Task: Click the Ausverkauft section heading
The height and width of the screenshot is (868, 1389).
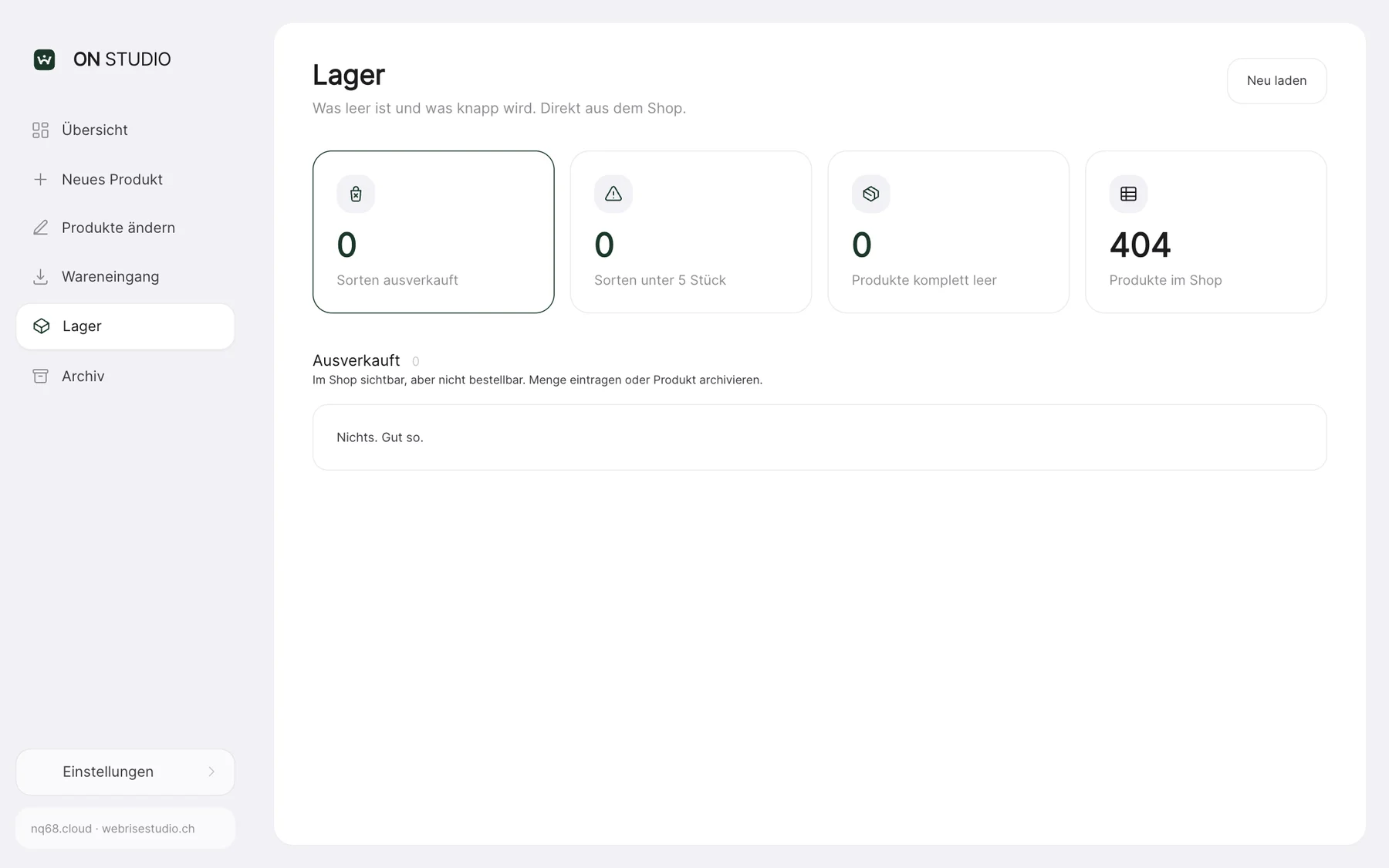Action: pyautogui.click(x=357, y=360)
